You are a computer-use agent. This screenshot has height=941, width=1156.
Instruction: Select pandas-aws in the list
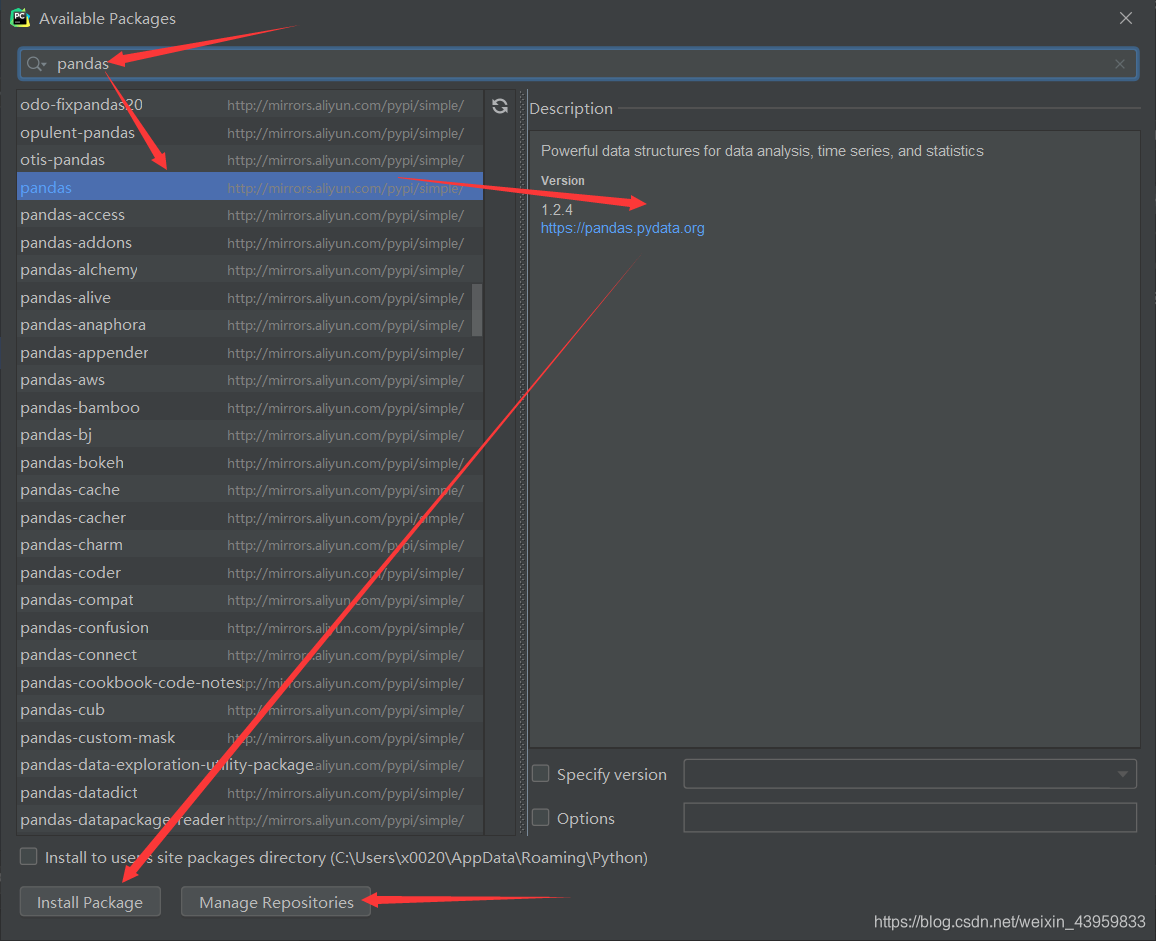coord(250,380)
